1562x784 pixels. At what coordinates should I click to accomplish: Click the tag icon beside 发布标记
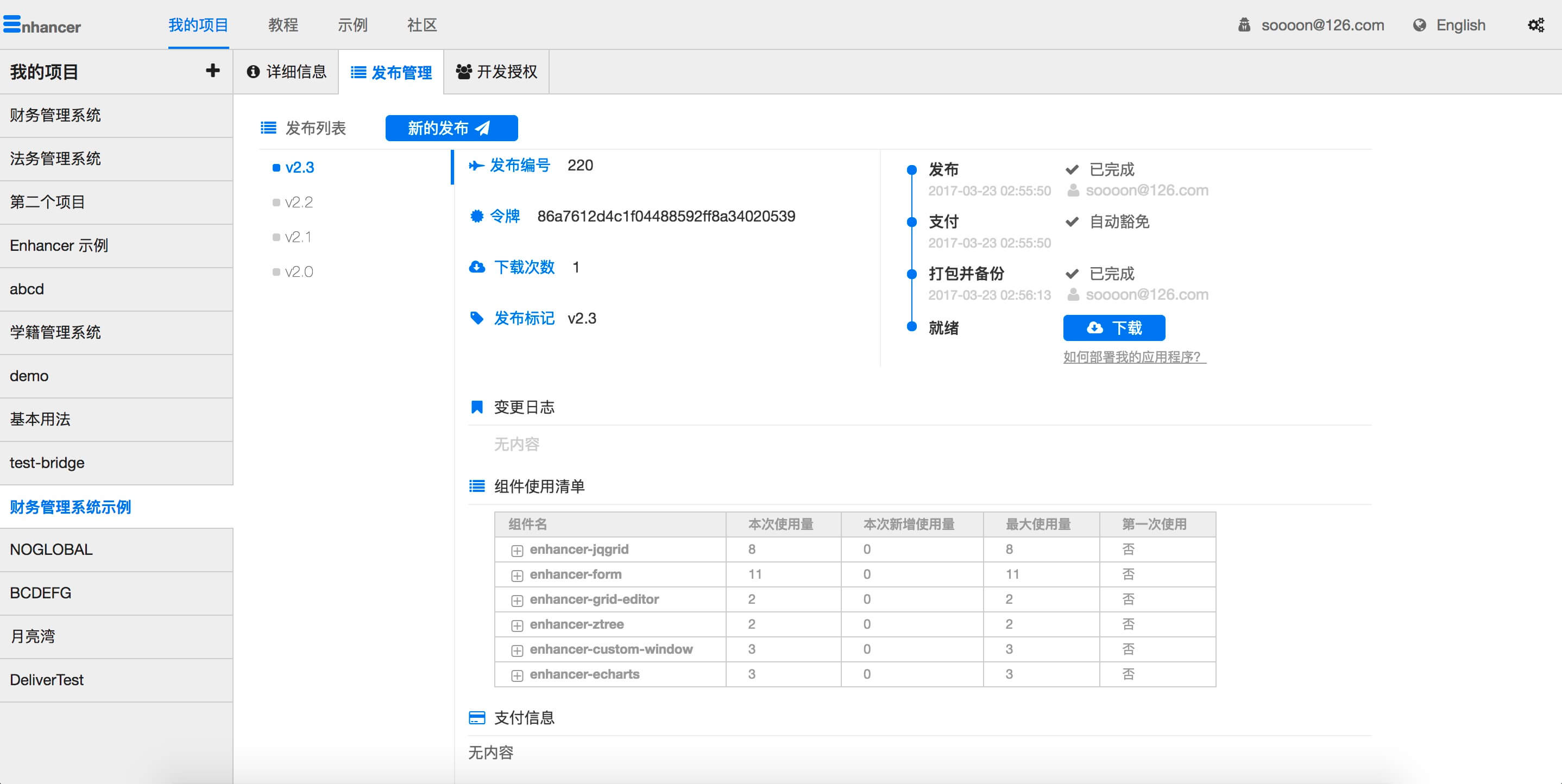tap(477, 318)
